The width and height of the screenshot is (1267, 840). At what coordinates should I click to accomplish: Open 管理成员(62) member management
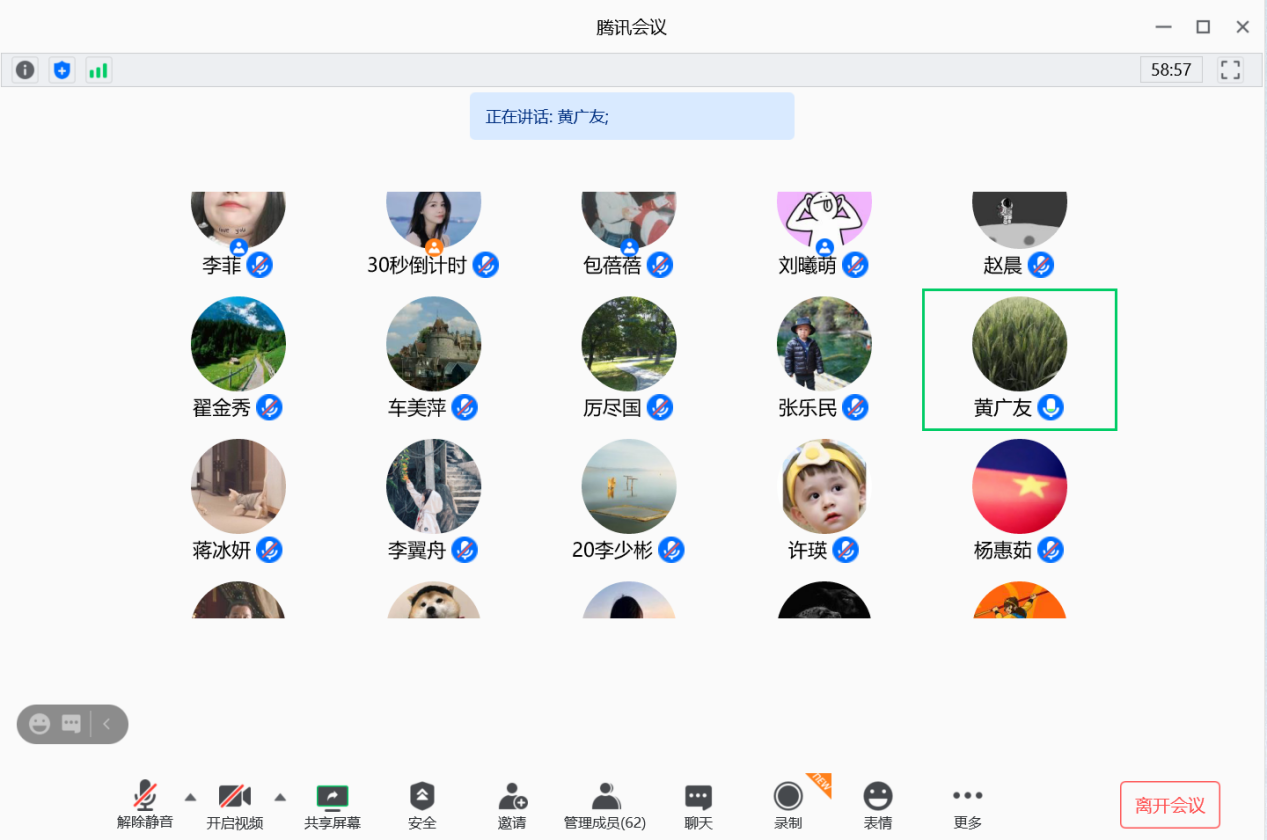point(604,806)
